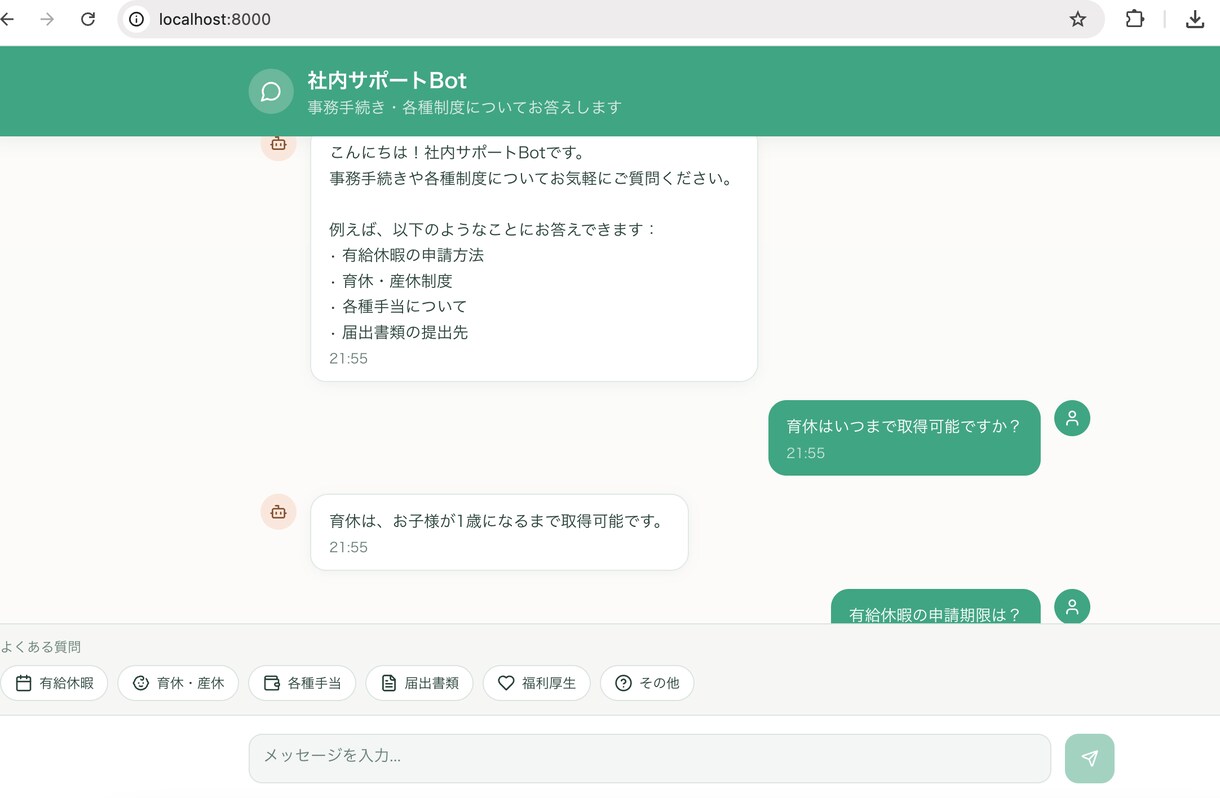Viewport: 1220px width, 798px height.
Task: Click the 育休は、お子様が1歳になるまで reply bubble
Action: pos(499,532)
